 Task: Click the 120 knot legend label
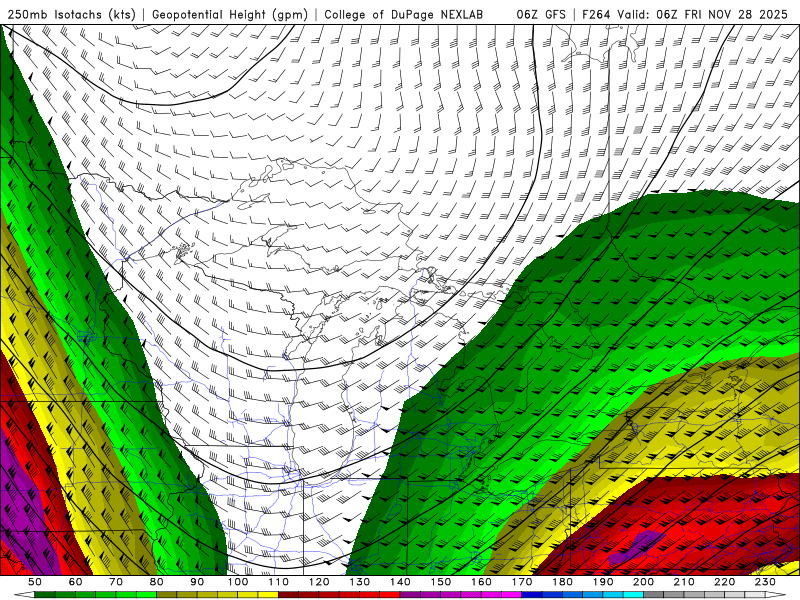pyautogui.click(x=319, y=582)
